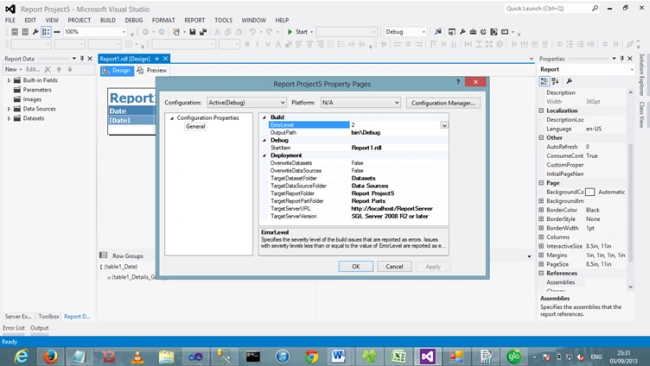Switch to the Design tab
The image size is (650, 366).
tap(116, 70)
